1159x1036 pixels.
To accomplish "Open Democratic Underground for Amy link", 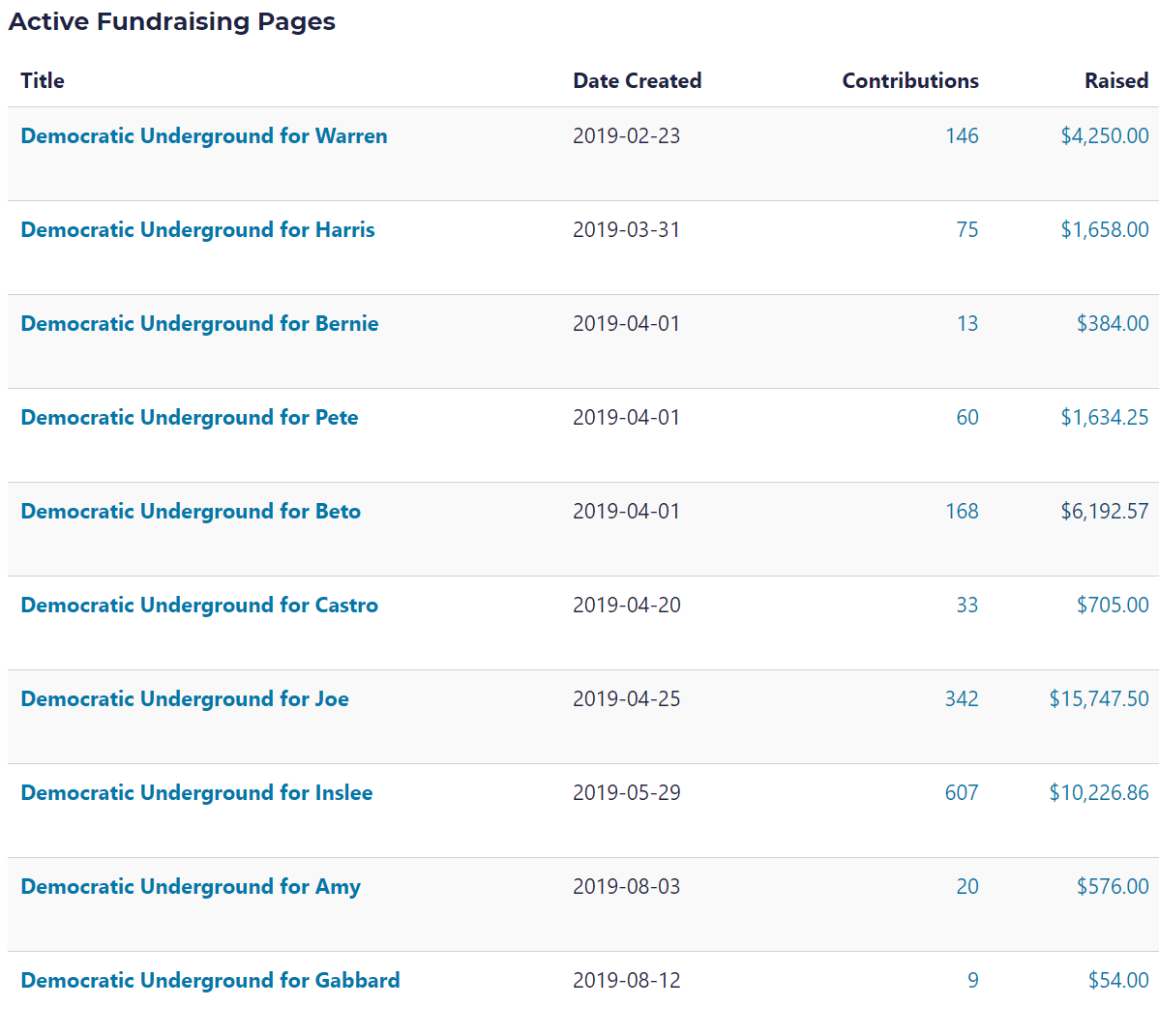I will click(191, 887).
